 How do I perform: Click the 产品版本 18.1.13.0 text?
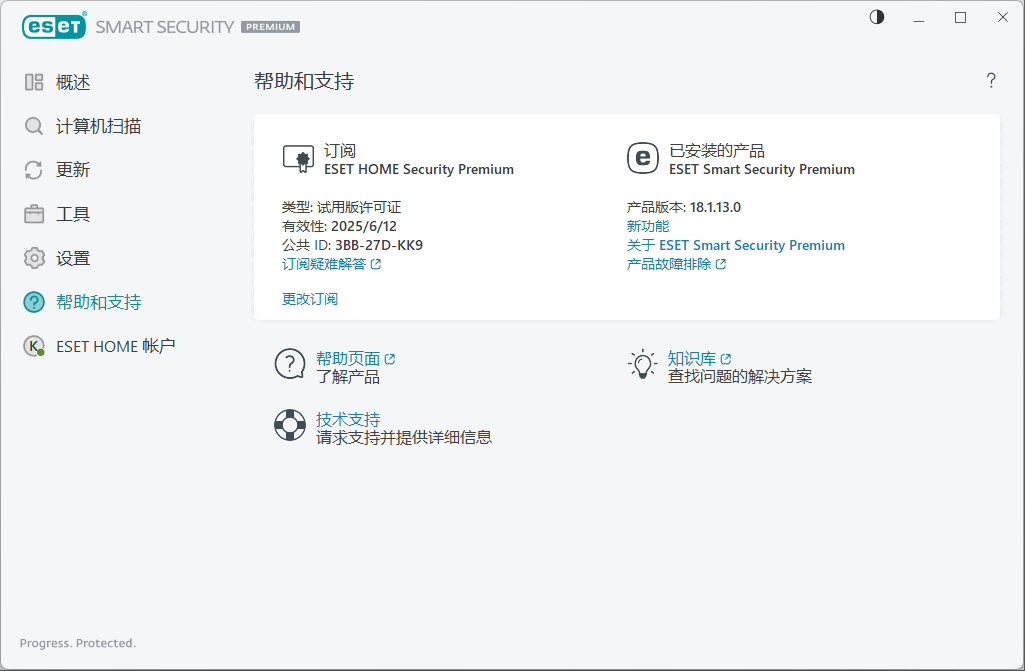pos(684,207)
